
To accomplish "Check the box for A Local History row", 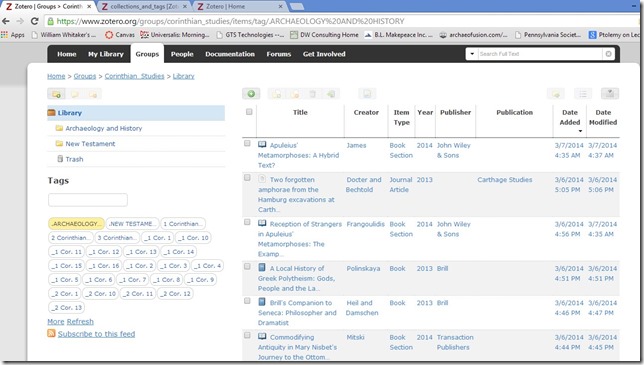I will click(247, 266).
